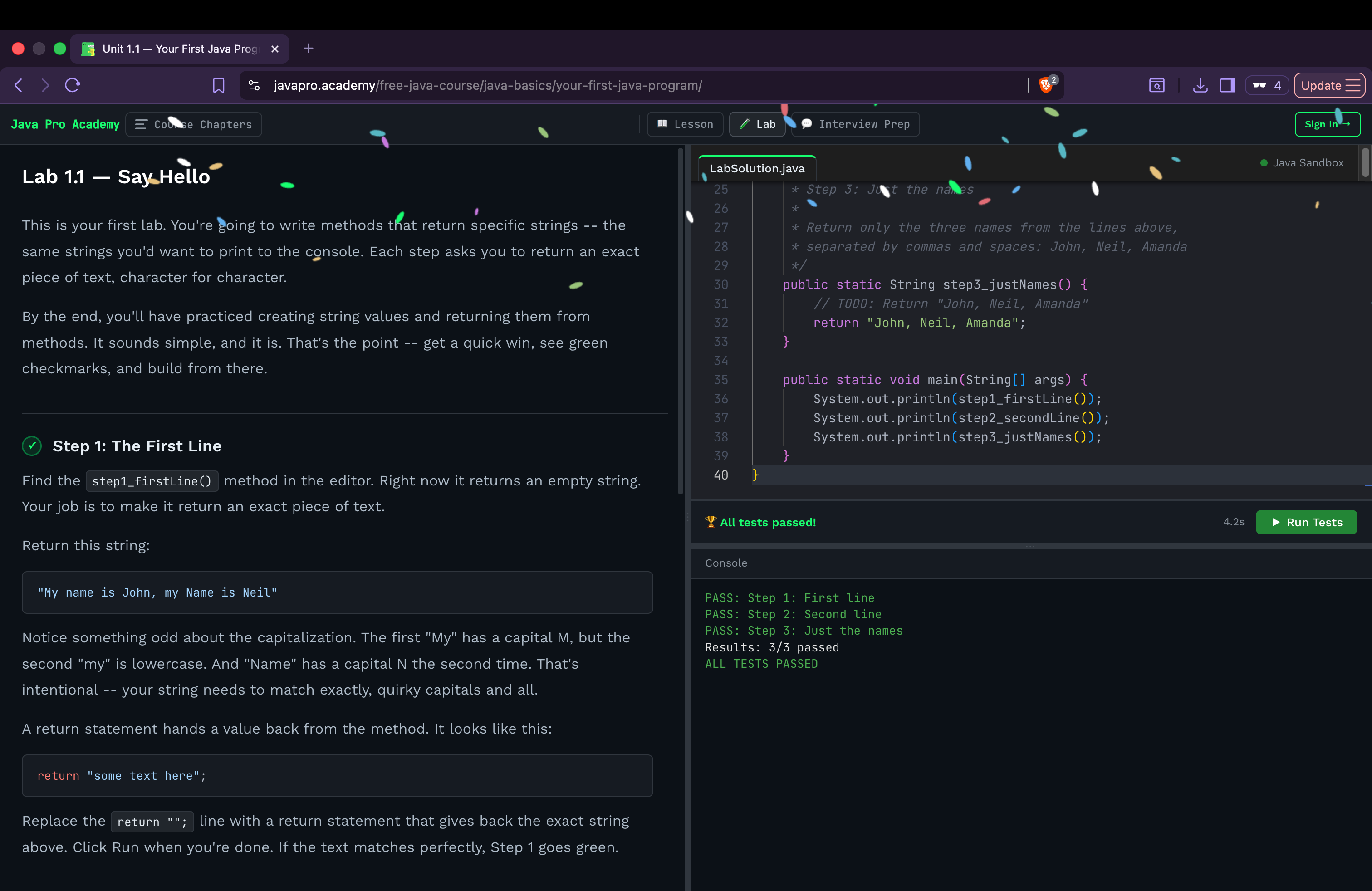Open a new tab with the plus icon
This screenshot has height=891, width=1372.
(x=309, y=49)
